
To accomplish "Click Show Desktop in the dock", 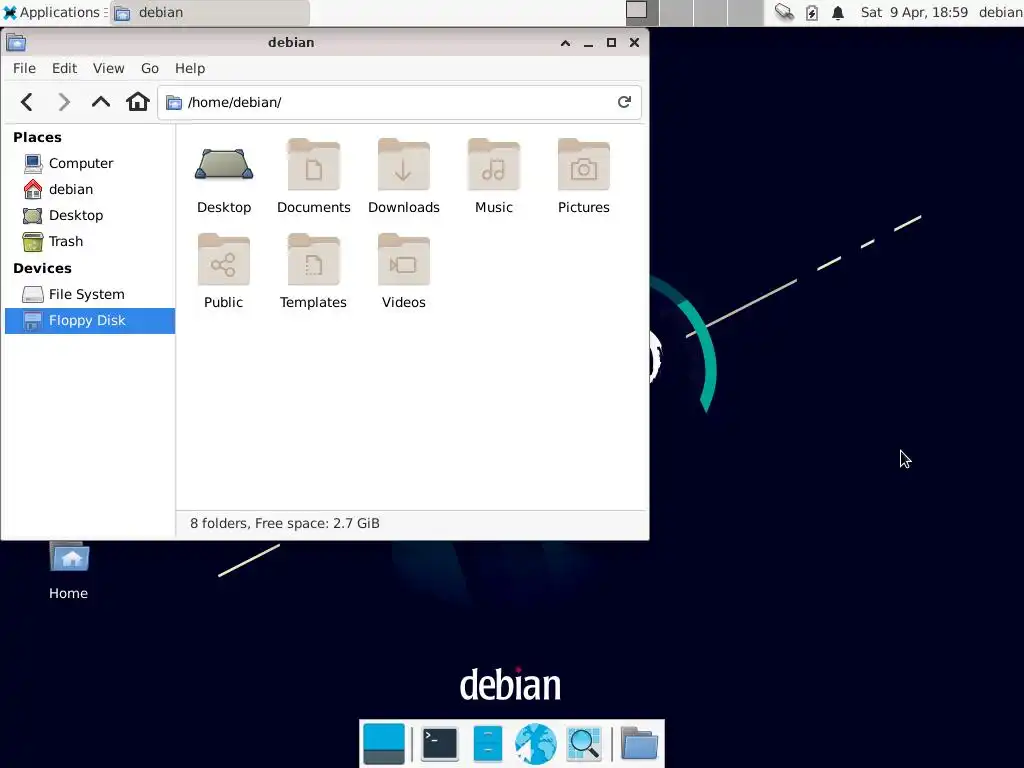I will tap(384, 744).
